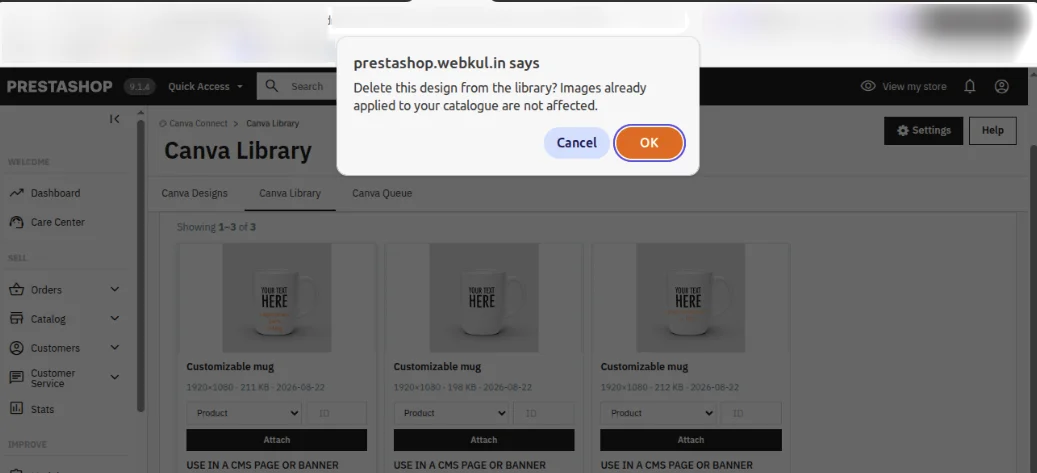The width and height of the screenshot is (1037, 473).
Task: Cancel the delete design dialog
Action: click(x=576, y=142)
